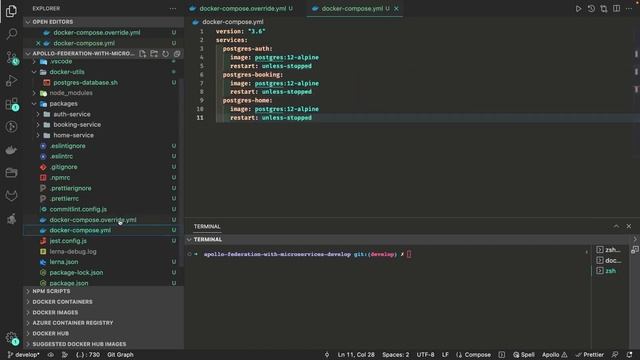The width and height of the screenshot is (640, 360).
Task: Close the docker-compose.yml editor tab
Action: coord(396,9)
